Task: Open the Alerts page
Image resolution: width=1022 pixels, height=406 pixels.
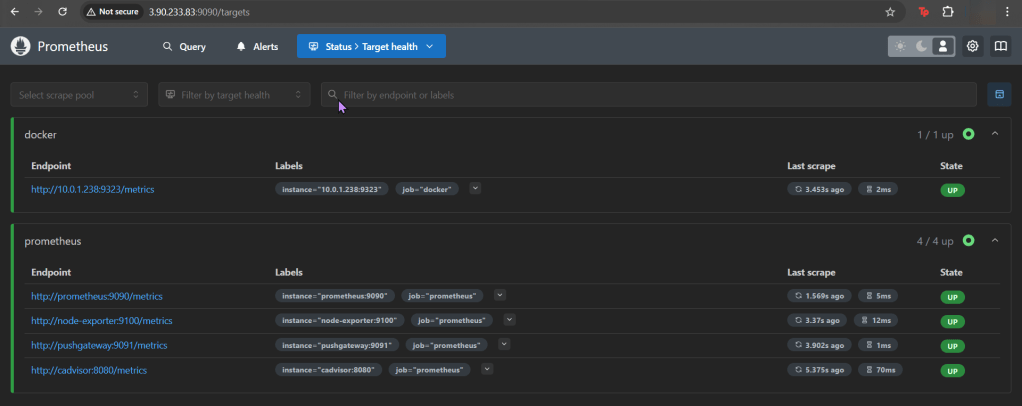Action: tap(257, 47)
